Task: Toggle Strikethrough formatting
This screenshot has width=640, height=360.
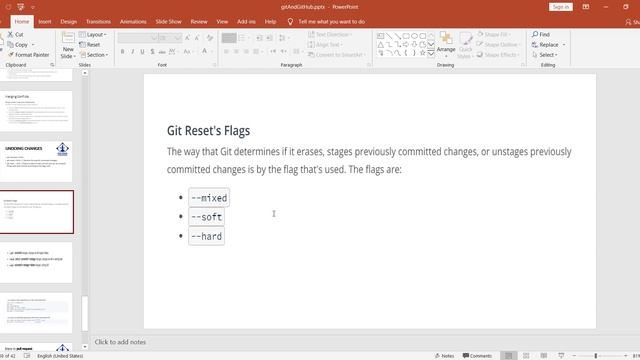Action: click(162, 51)
